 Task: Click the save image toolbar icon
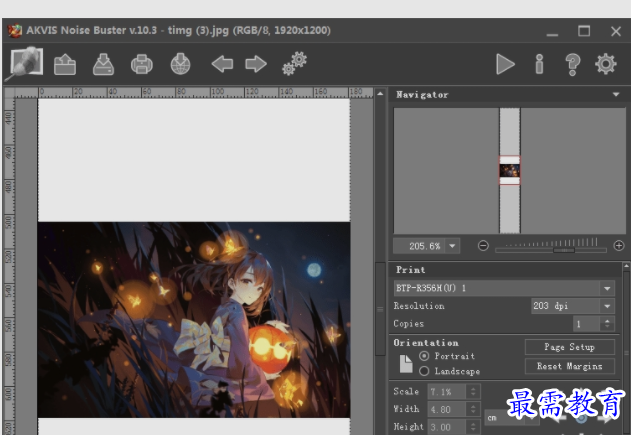pos(103,64)
